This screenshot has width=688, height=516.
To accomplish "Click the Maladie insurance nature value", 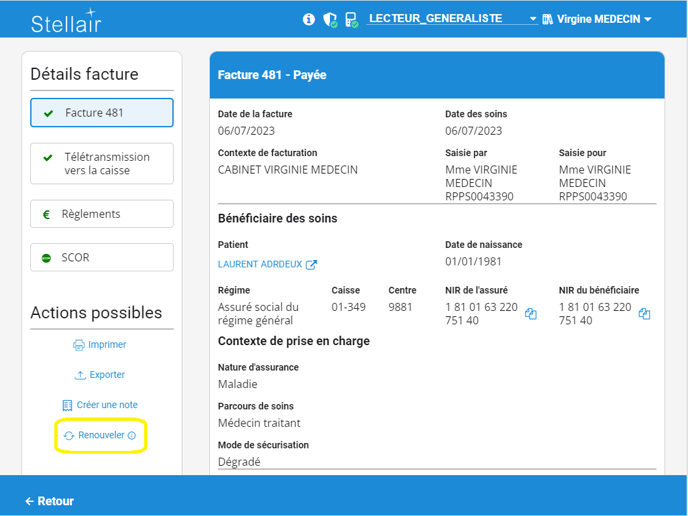I will click(238, 384).
